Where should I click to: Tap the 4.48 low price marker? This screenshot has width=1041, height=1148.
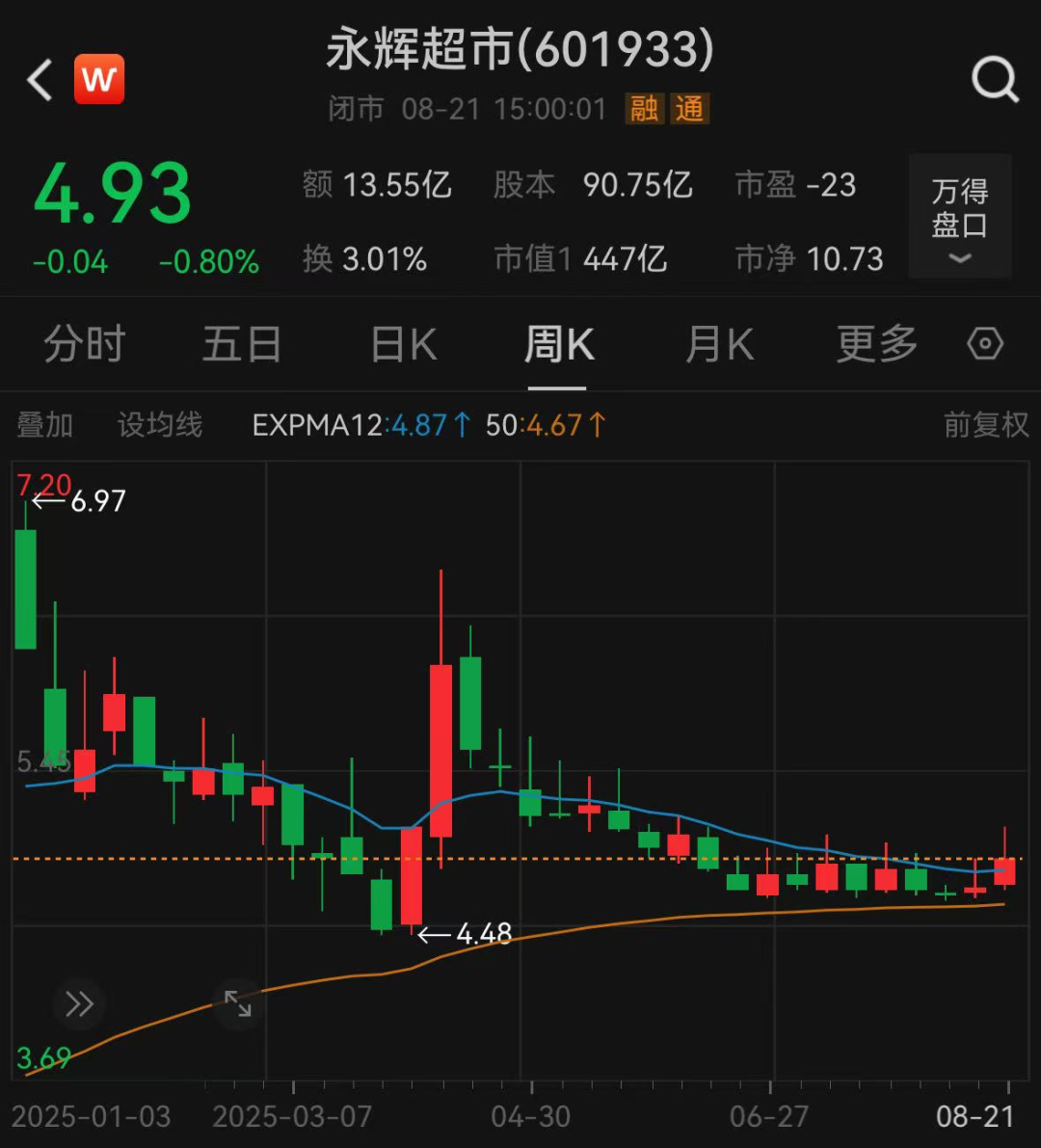tap(484, 933)
